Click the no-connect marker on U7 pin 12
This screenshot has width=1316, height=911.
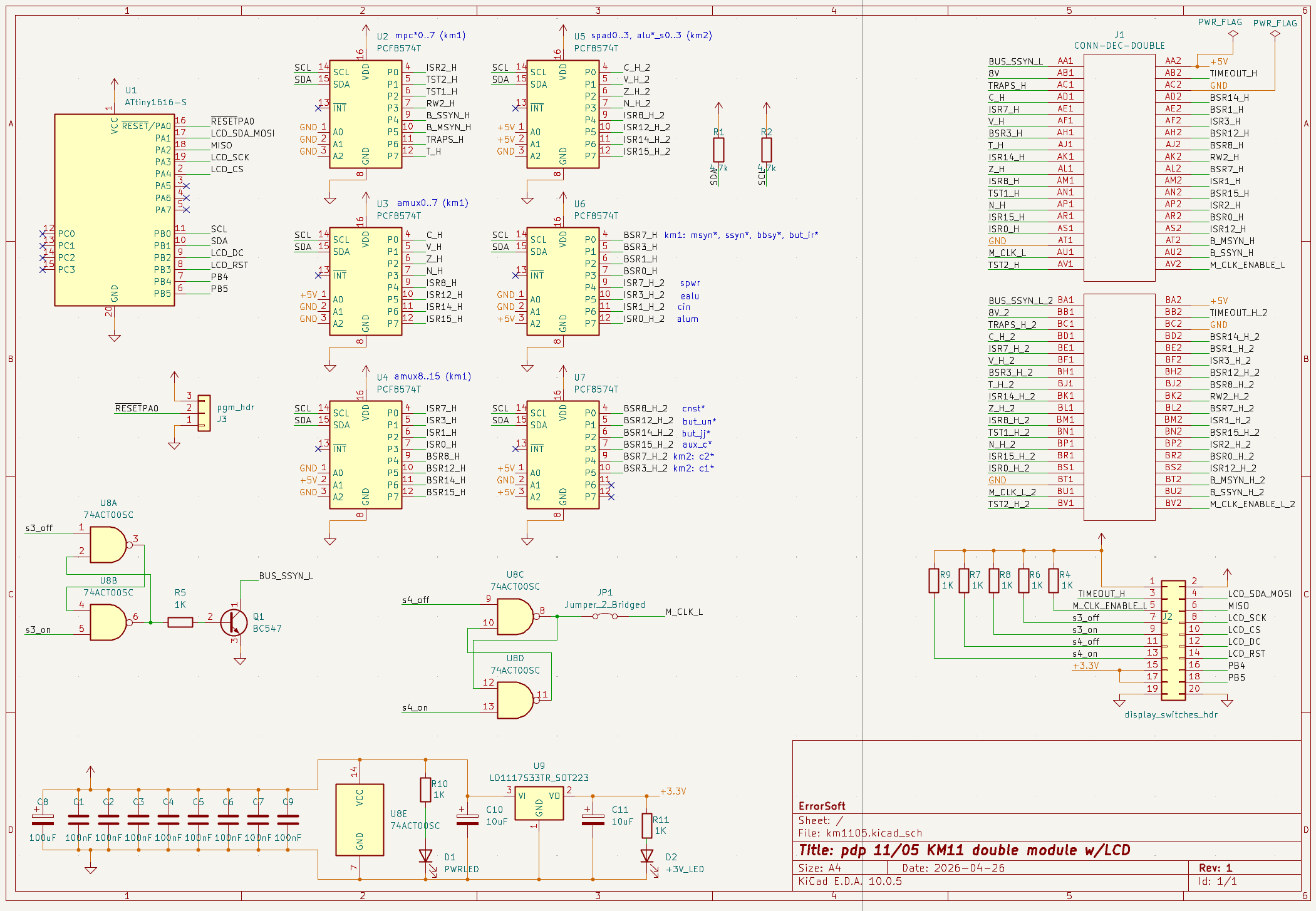pos(611,497)
